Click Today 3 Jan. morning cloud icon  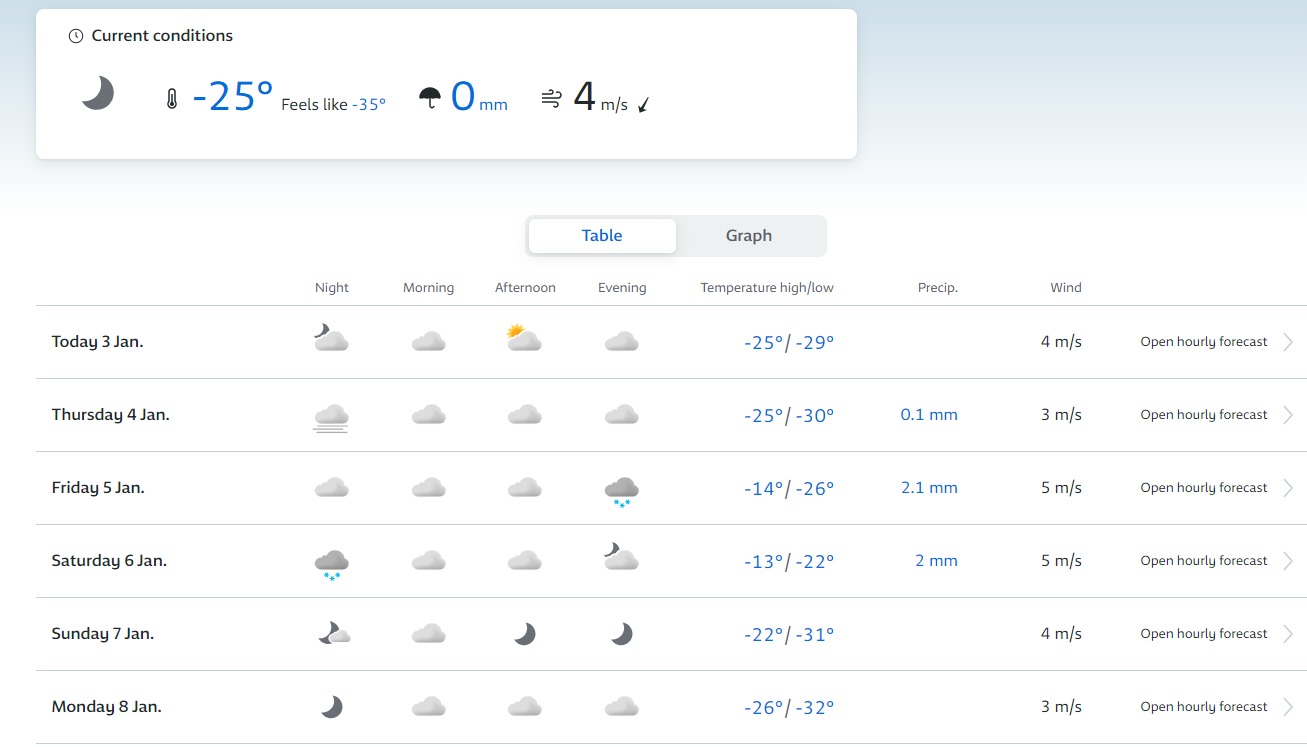(x=428, y=342)
